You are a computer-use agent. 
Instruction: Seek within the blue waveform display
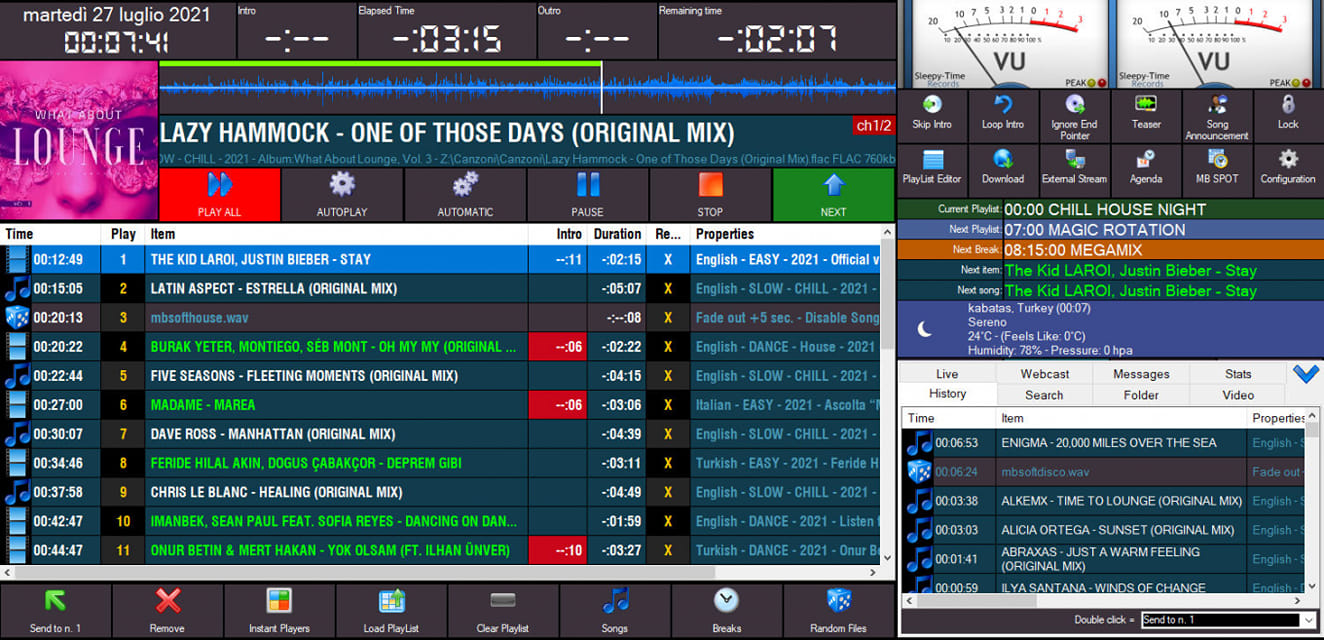(527, 90)
